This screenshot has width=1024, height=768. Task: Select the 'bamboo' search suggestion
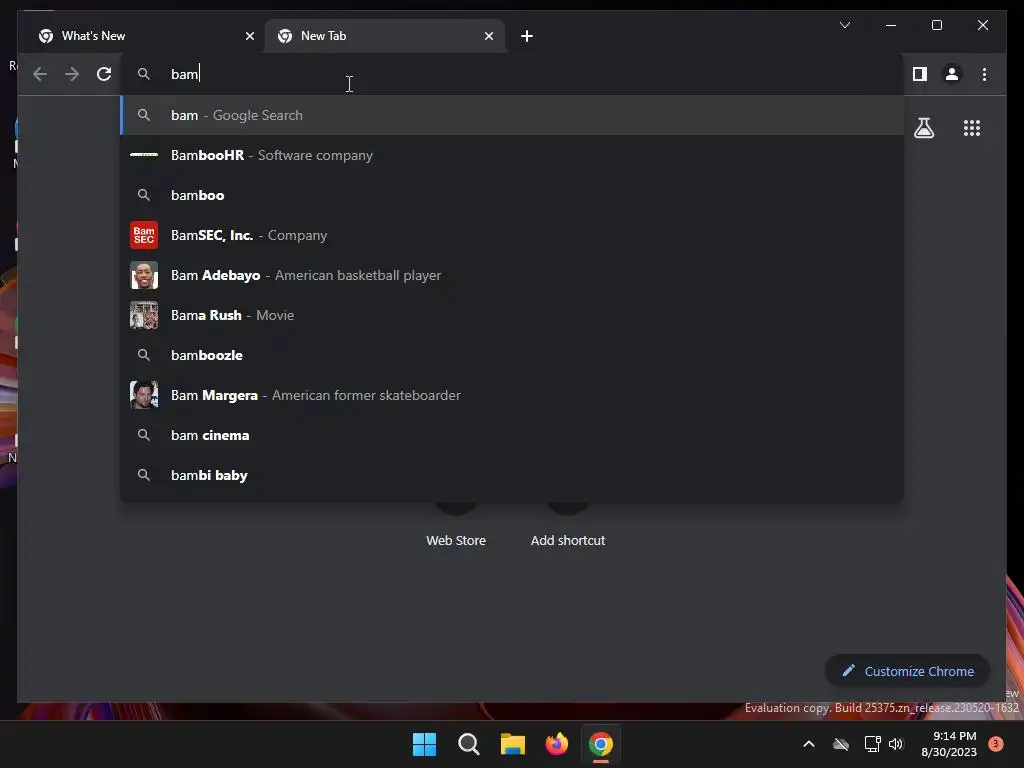pos(513,195)
